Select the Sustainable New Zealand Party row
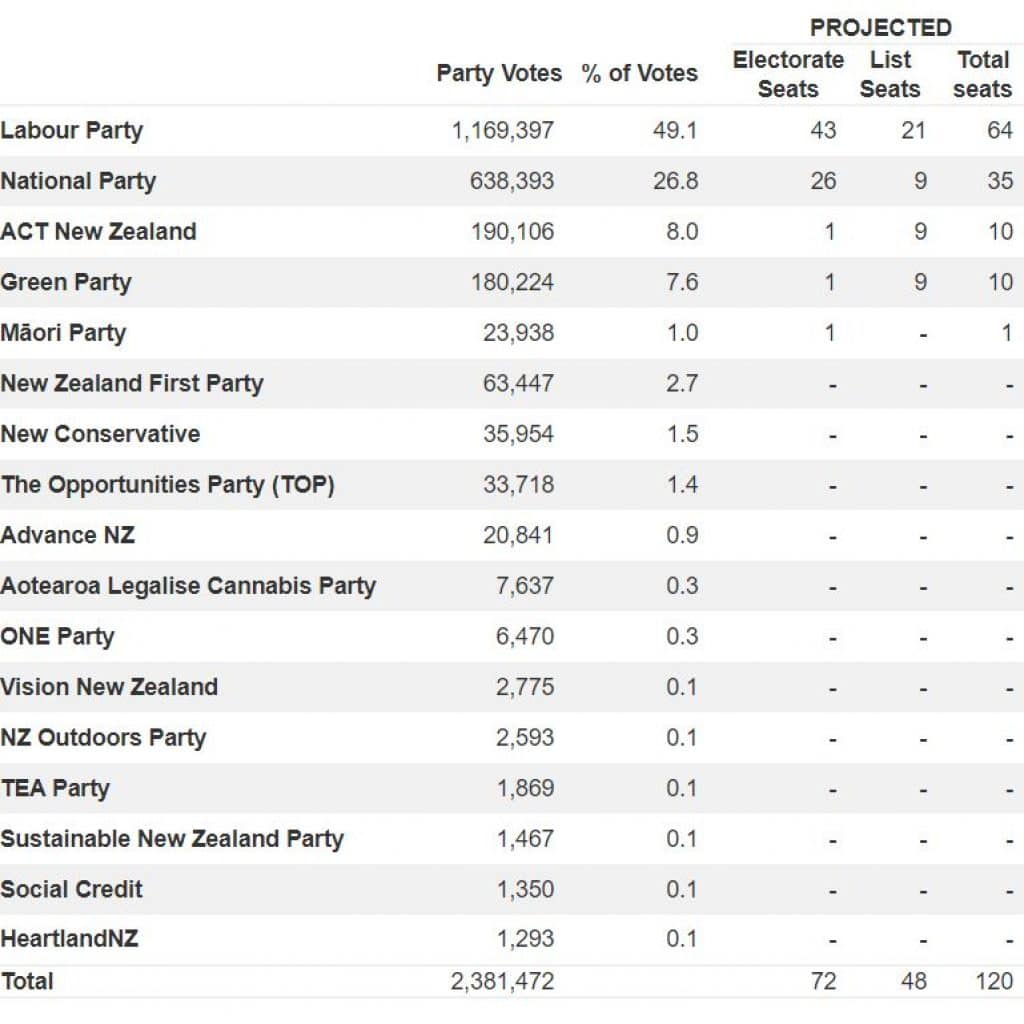 (512, 839)
